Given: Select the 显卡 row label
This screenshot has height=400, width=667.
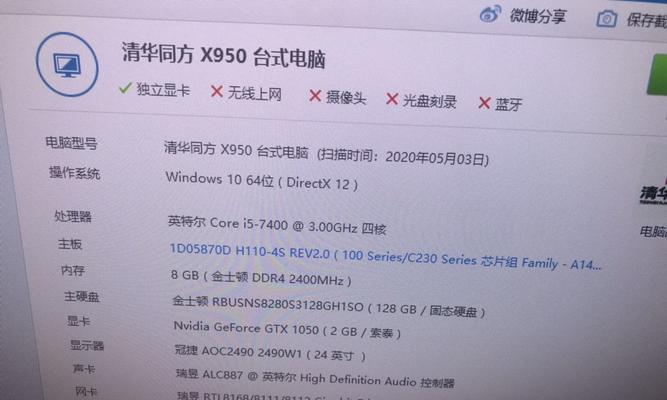Looking at the screenshot, I should coord(79,321).
